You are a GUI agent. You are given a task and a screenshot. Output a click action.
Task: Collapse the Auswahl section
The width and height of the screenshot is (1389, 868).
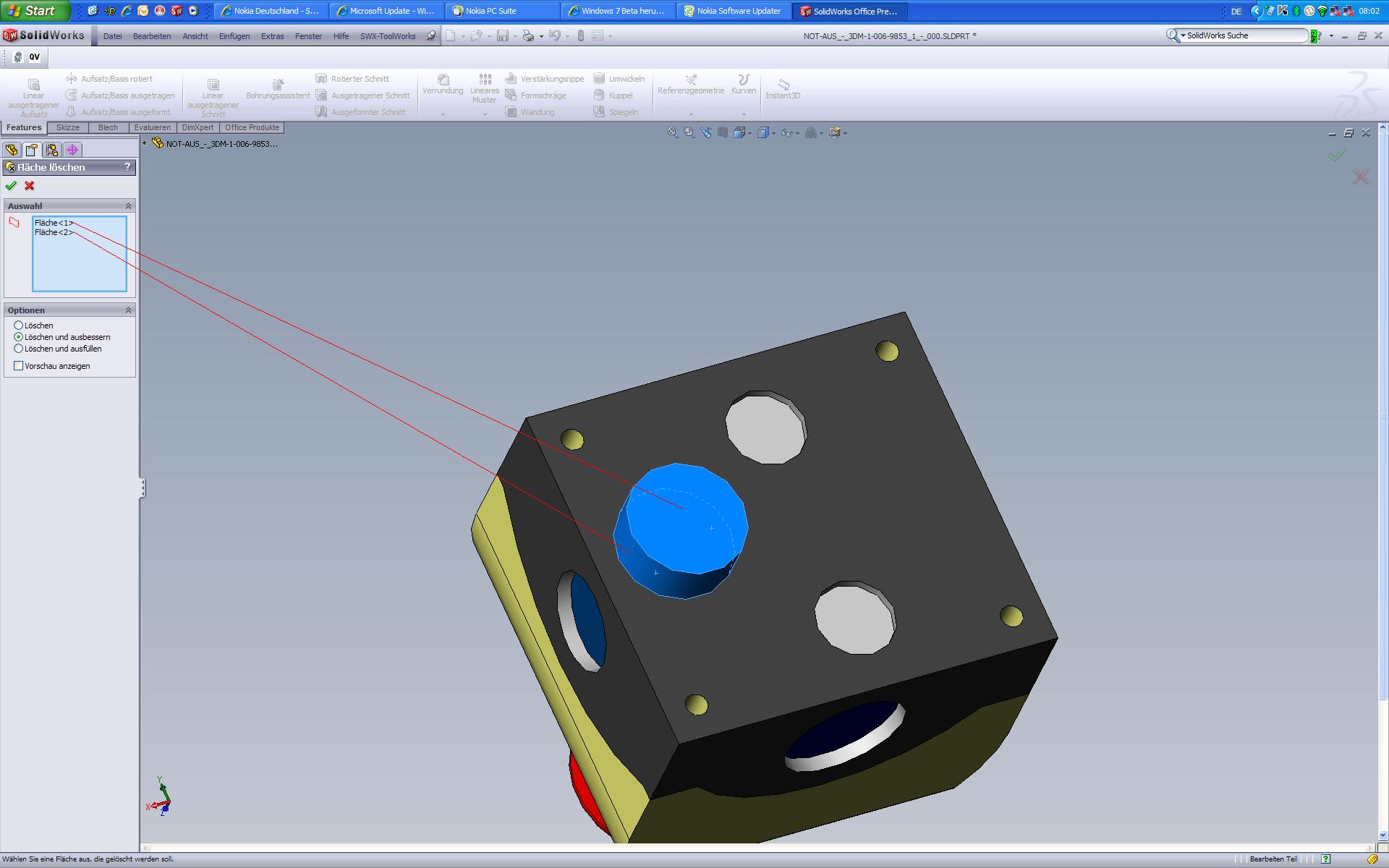129,206
